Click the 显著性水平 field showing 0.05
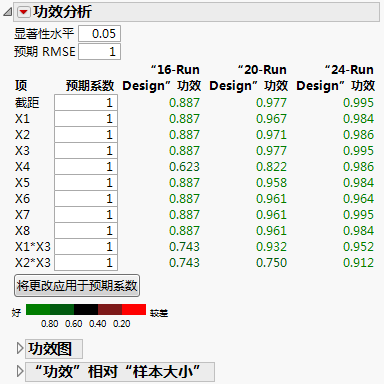384x384 pixels. [x=99, y=34]
